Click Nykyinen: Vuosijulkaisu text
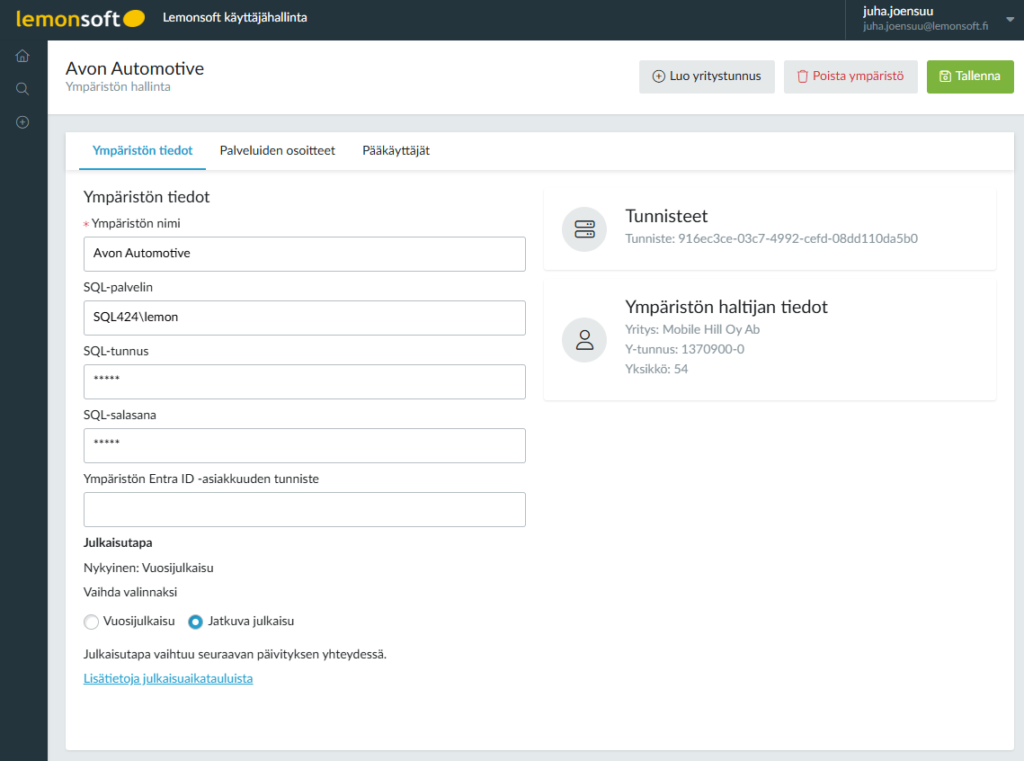 point(148,568)
